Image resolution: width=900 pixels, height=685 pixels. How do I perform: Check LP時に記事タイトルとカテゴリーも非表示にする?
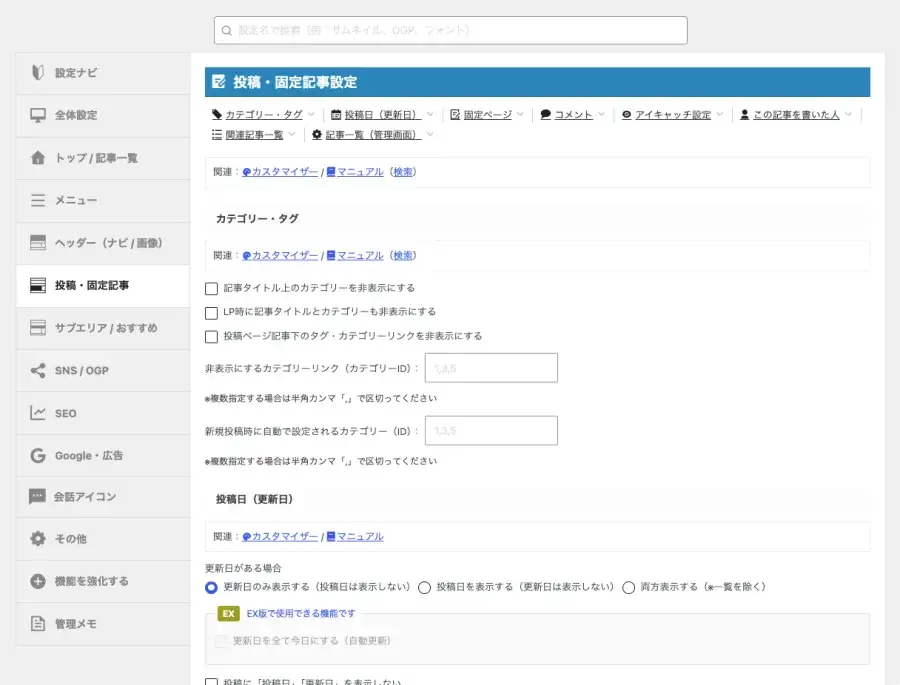click(x=211, y=312)
